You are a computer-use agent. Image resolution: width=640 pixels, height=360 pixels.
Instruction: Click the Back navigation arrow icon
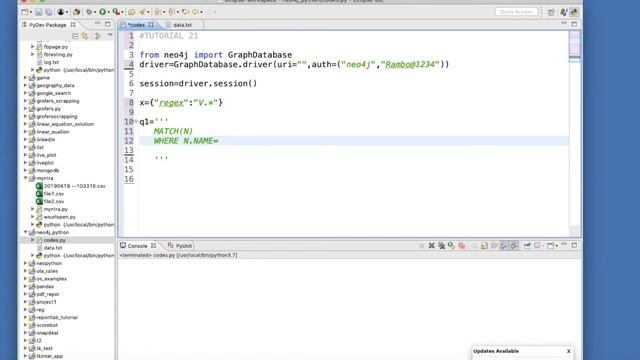[x=196, y=12]
